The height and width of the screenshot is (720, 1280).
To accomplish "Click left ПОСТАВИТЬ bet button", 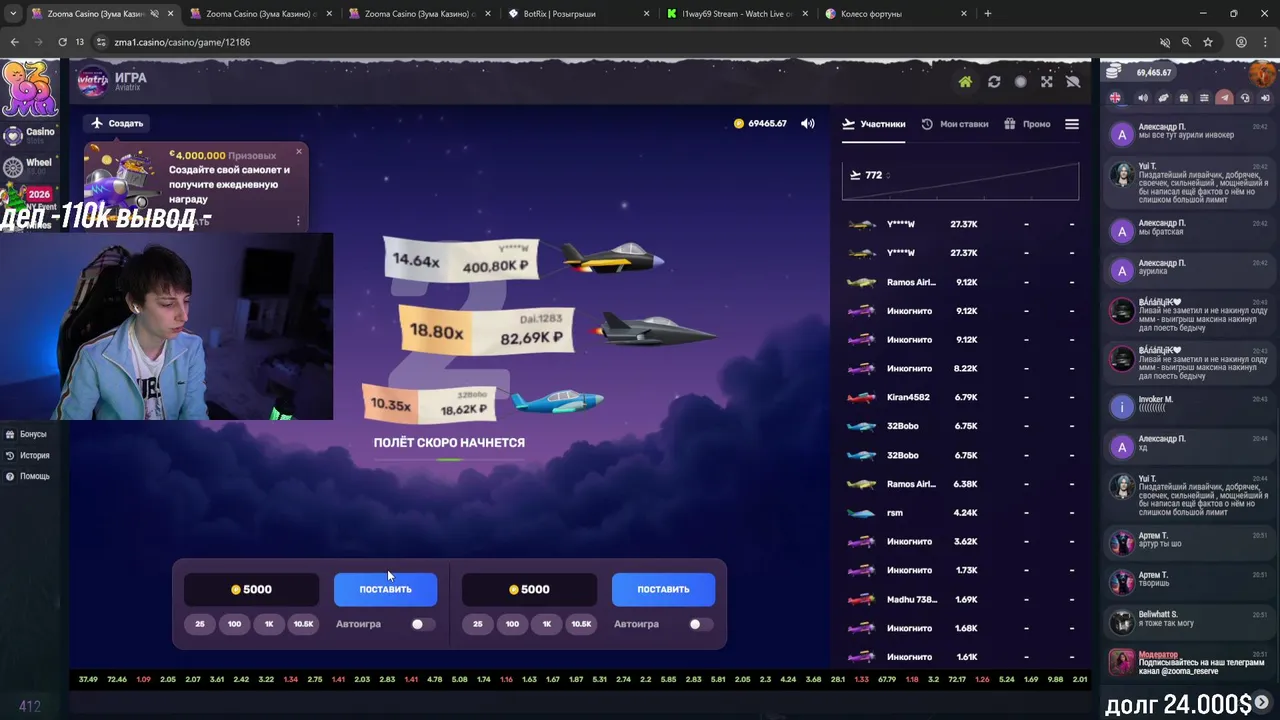I will (x=385, y=589).
